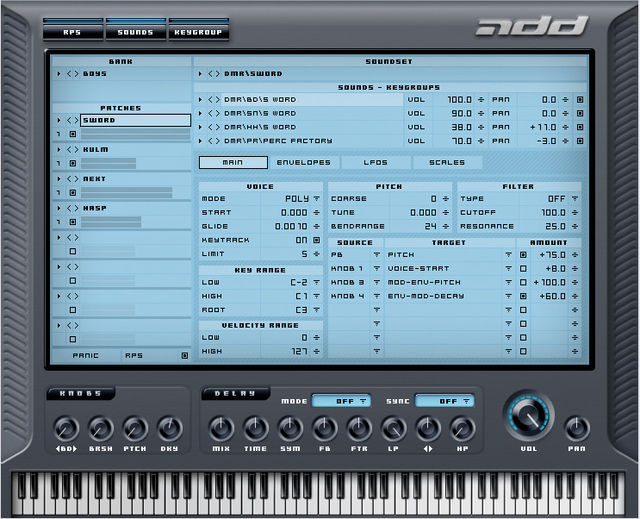Click the BD knob
Image resolution: width=640 pixels, height=519 pixels.
coord(66,429)
